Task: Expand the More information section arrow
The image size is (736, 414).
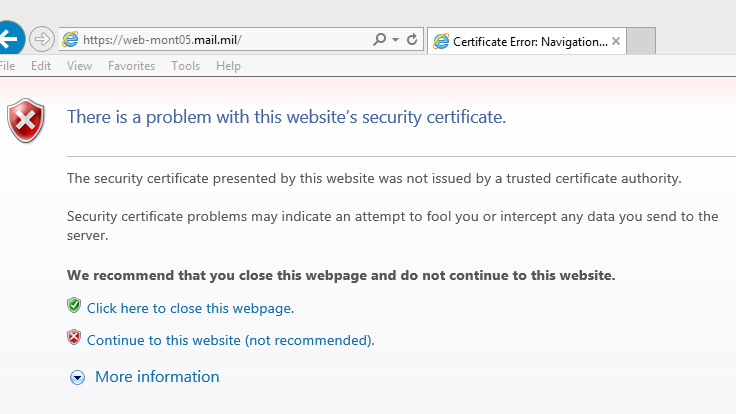Action: click(77, 378)
